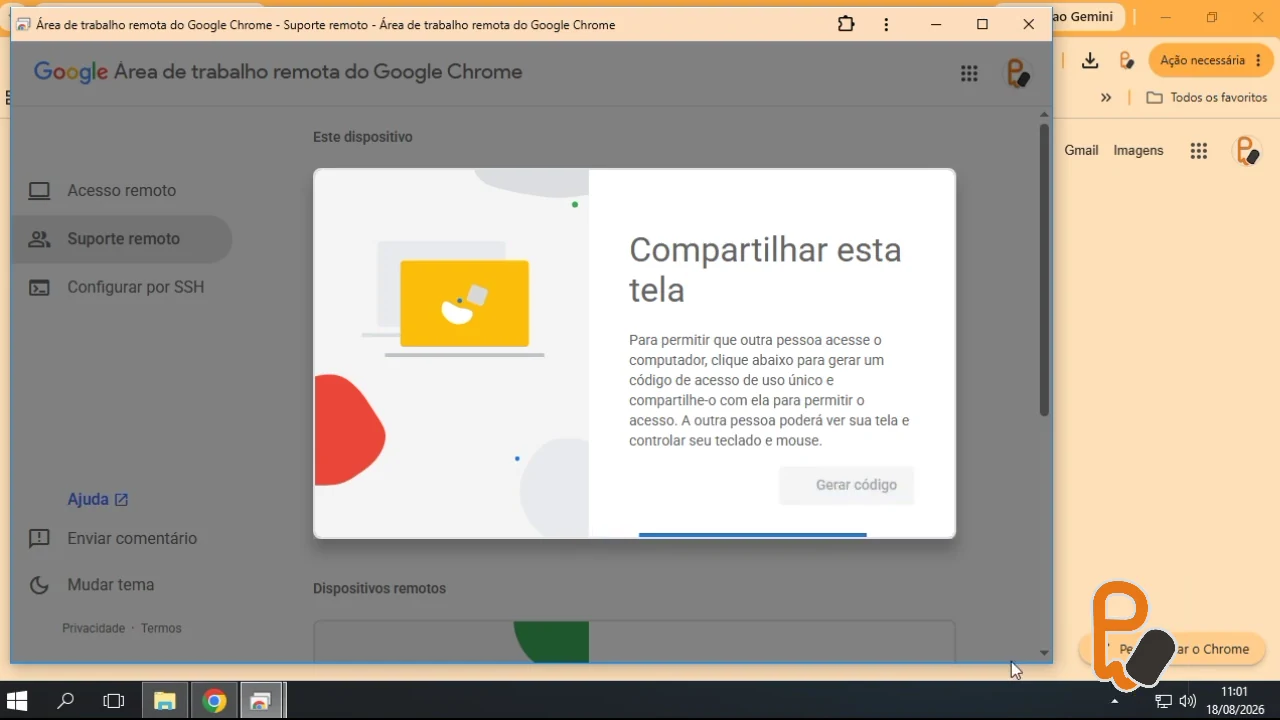Expand the hidden bookmarks chevron in Chrome
The height and width of the screenshot is (720, 1280).
pyautogui.click(x=1106, y=98)
